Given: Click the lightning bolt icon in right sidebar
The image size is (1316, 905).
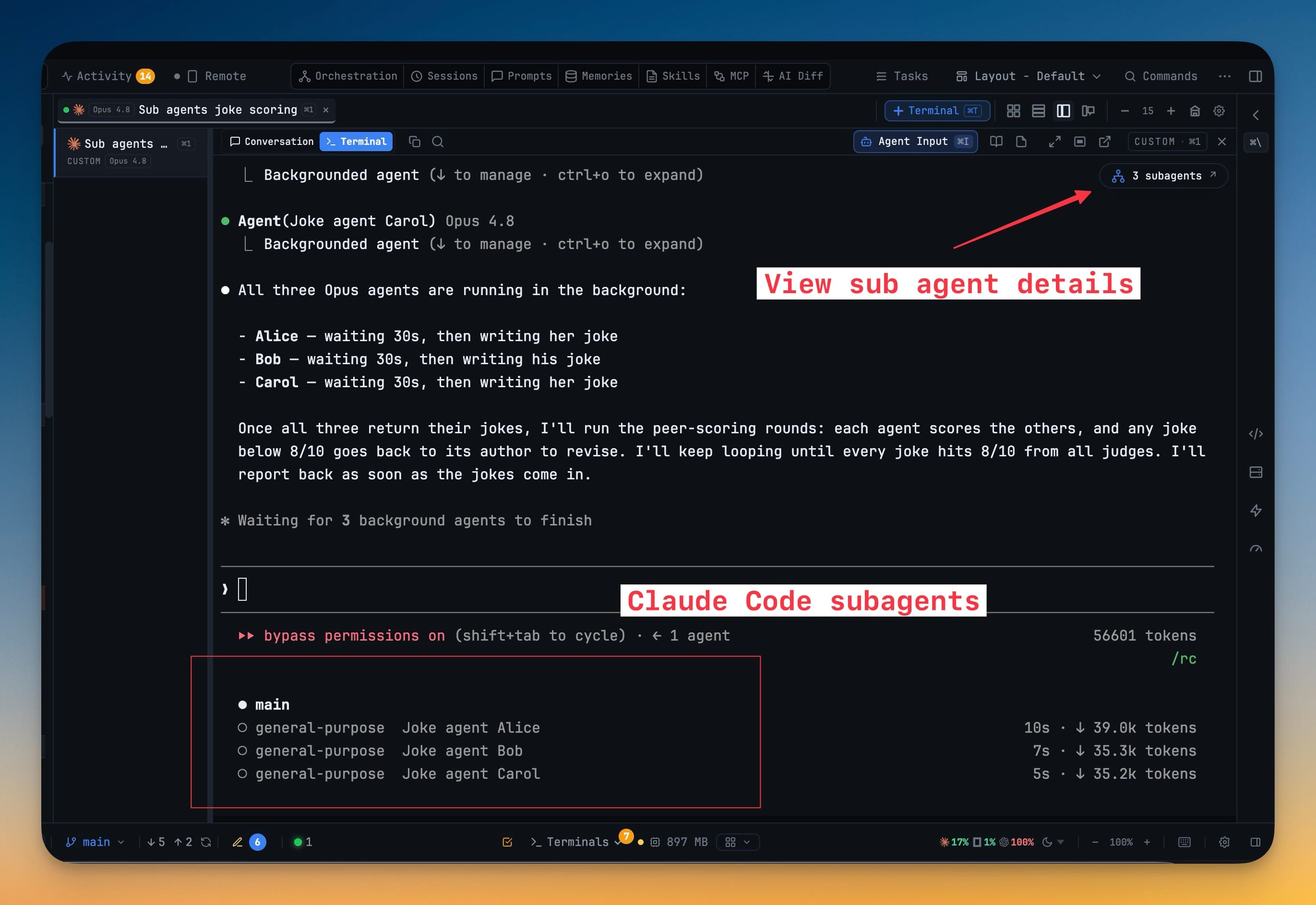Looking at the screenshot, I should coord(1256,511).
